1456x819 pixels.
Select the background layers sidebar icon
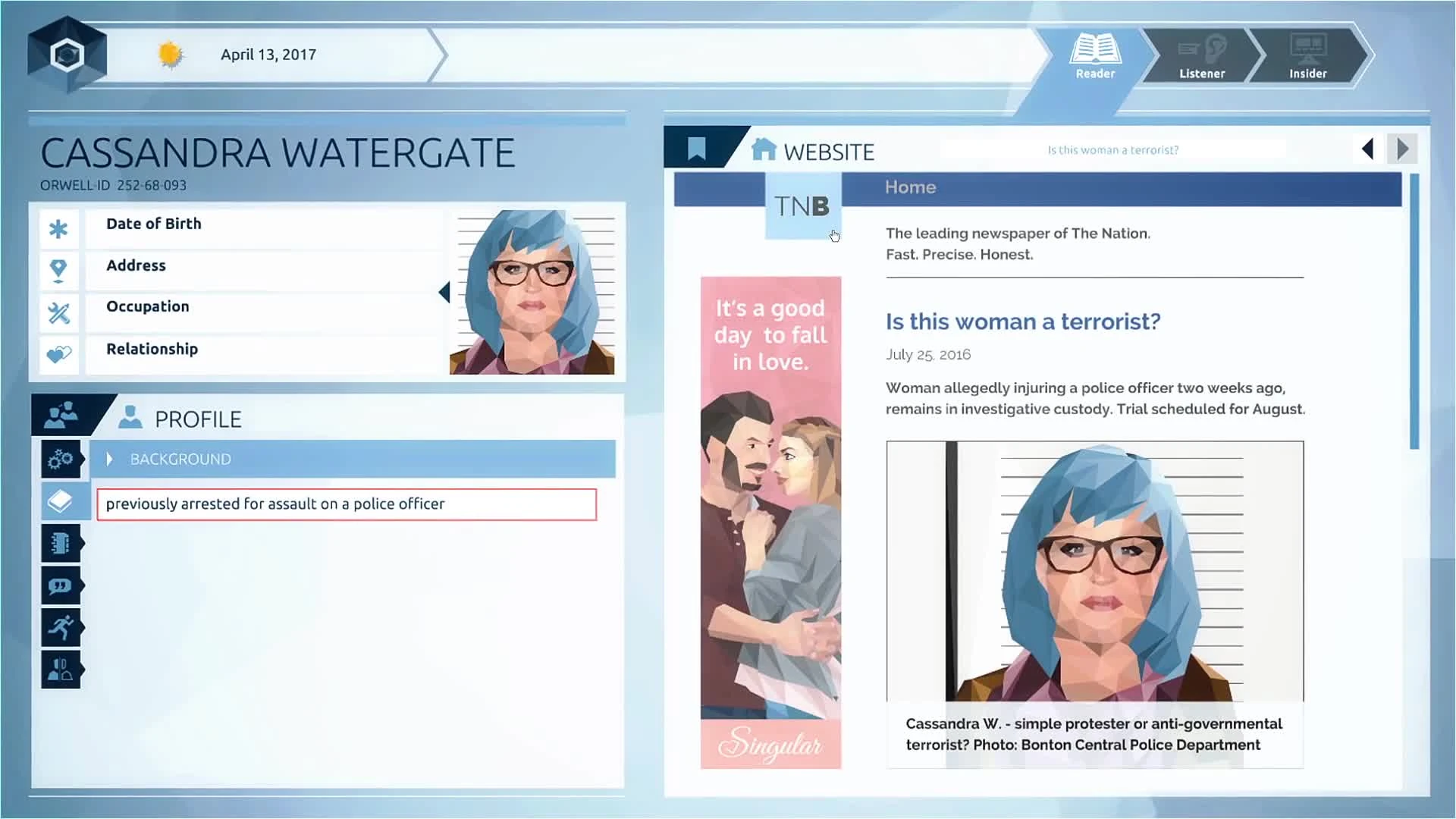click(61, 501)
